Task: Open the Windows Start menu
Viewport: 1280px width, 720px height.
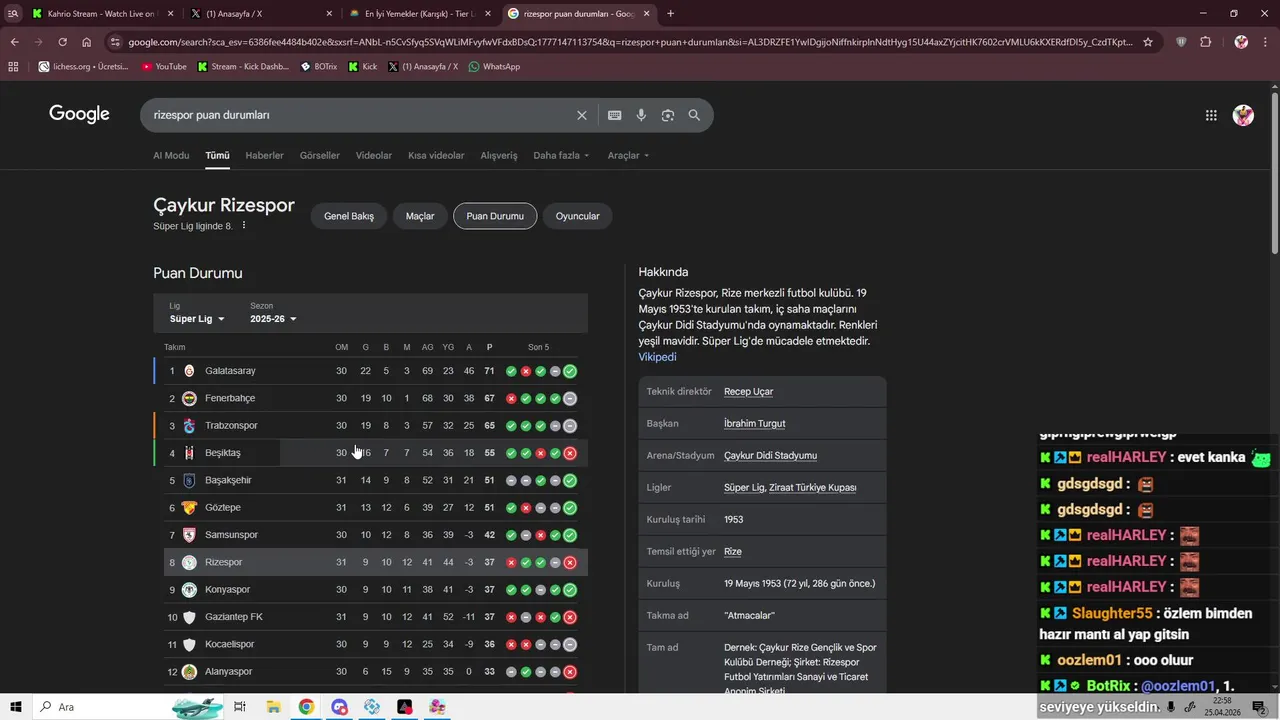Action: 17,707
